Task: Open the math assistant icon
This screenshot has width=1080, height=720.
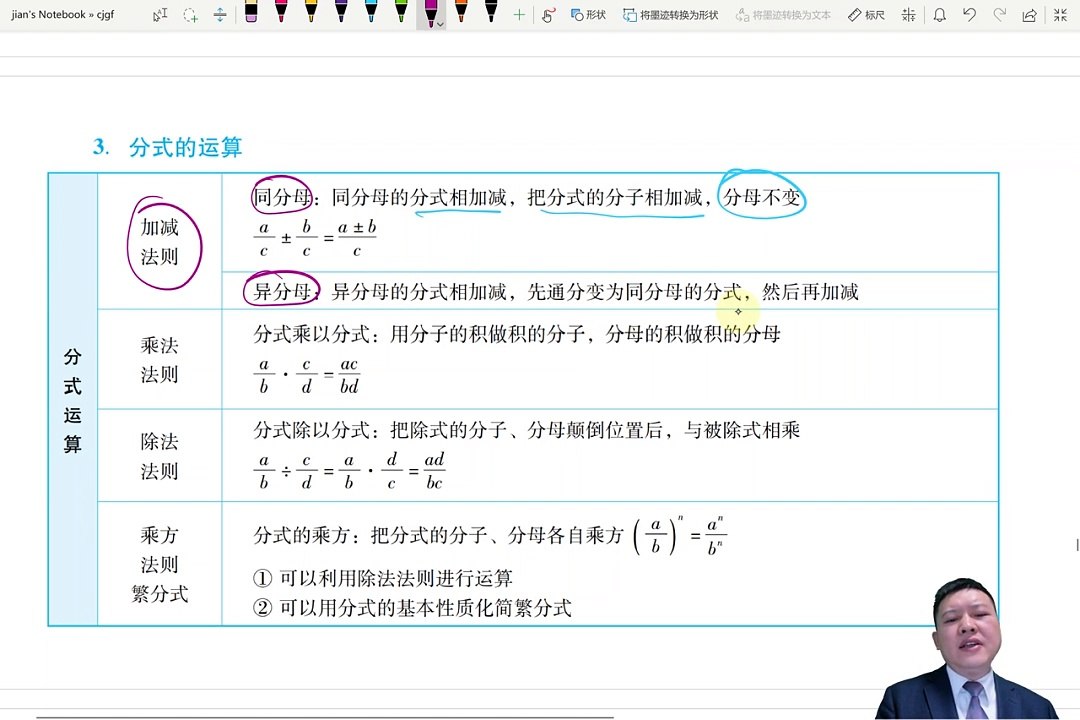Action: [x=908, y=14]
